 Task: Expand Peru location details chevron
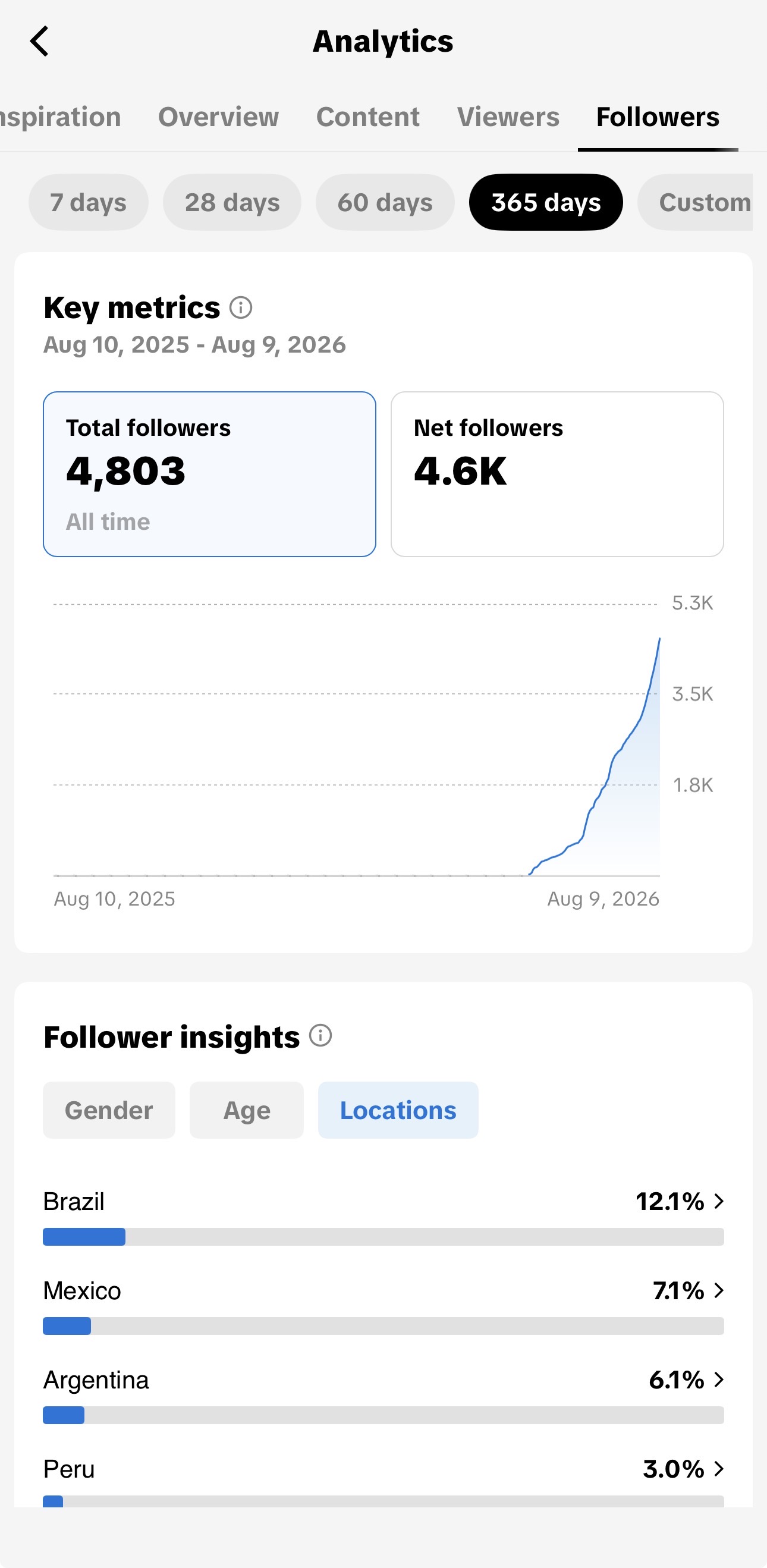tap(719, 1468)
